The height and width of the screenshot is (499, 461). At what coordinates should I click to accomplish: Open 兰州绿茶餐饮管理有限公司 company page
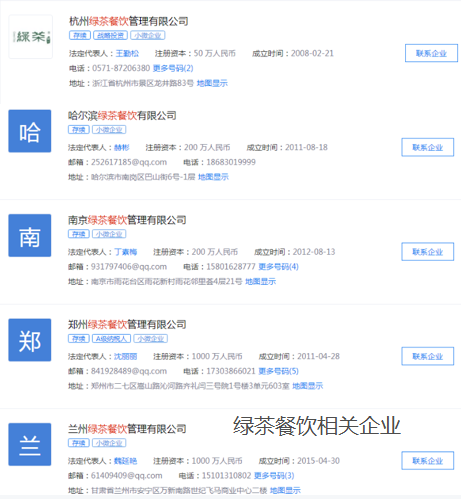point(127,429)
